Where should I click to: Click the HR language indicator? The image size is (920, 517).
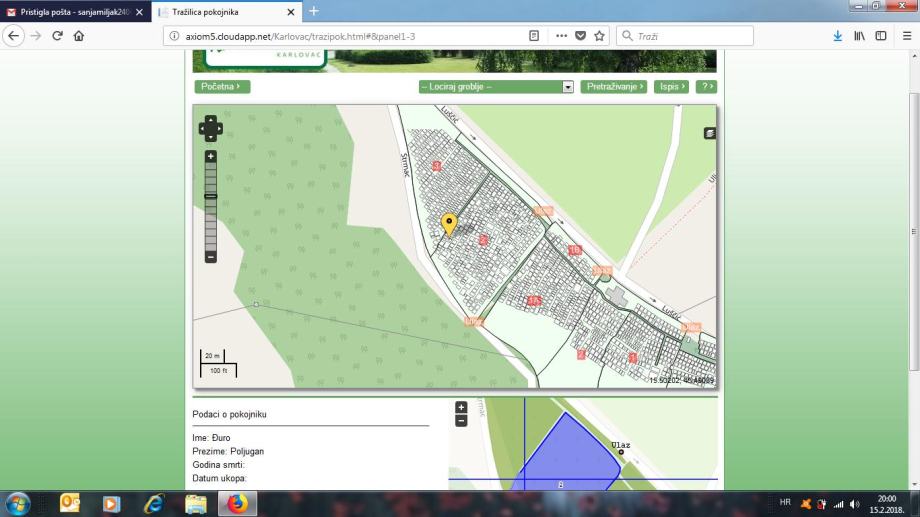[785, 502]
